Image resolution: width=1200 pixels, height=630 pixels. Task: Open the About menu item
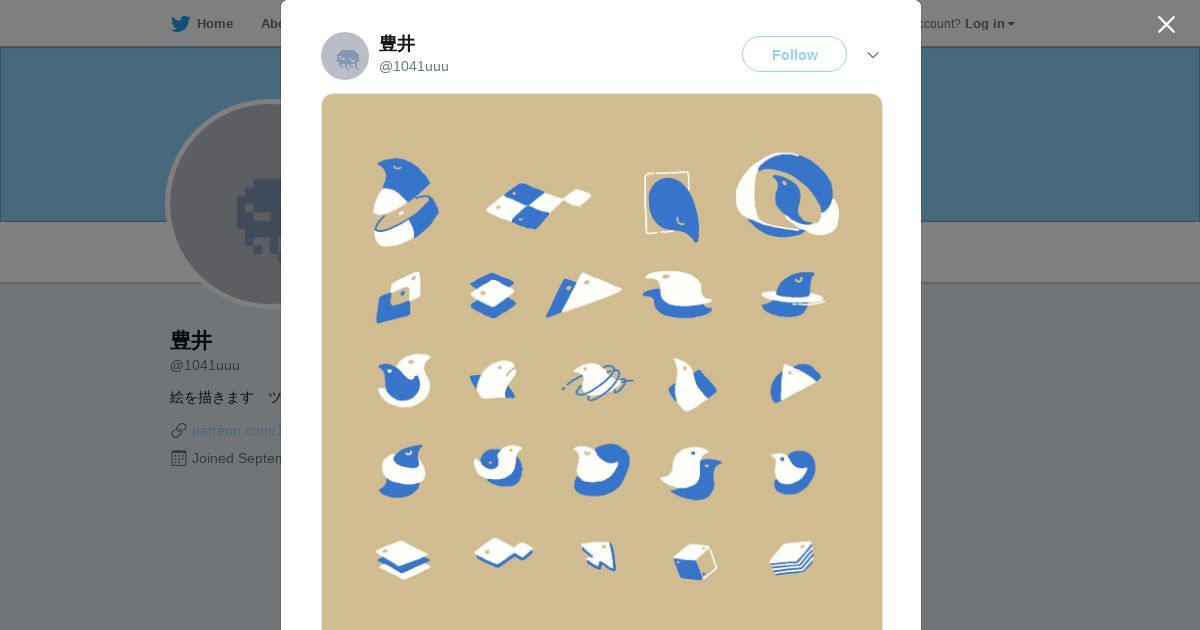271,24
